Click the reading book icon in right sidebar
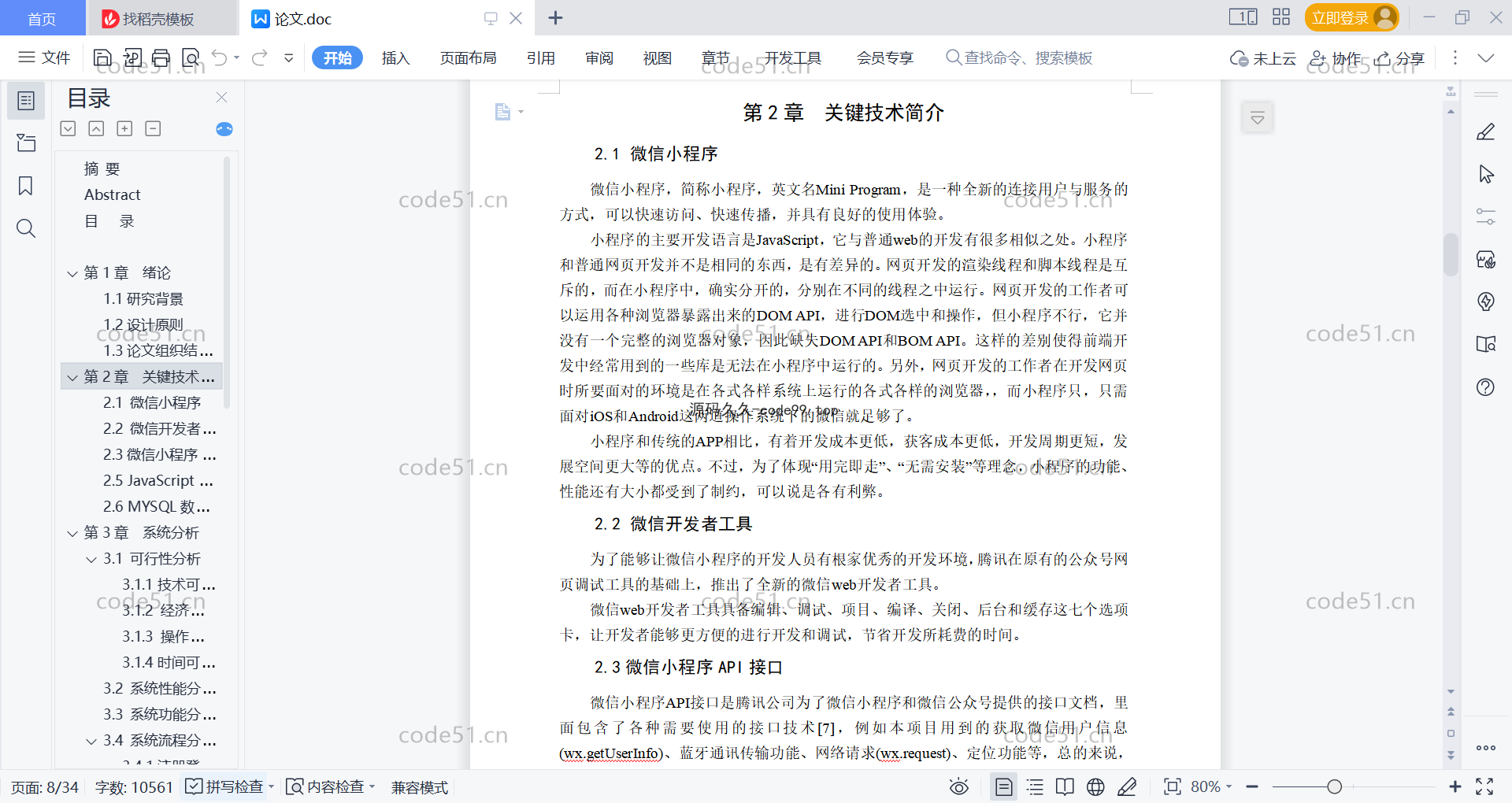1512x803 pixels. [x=1486, y=344]
